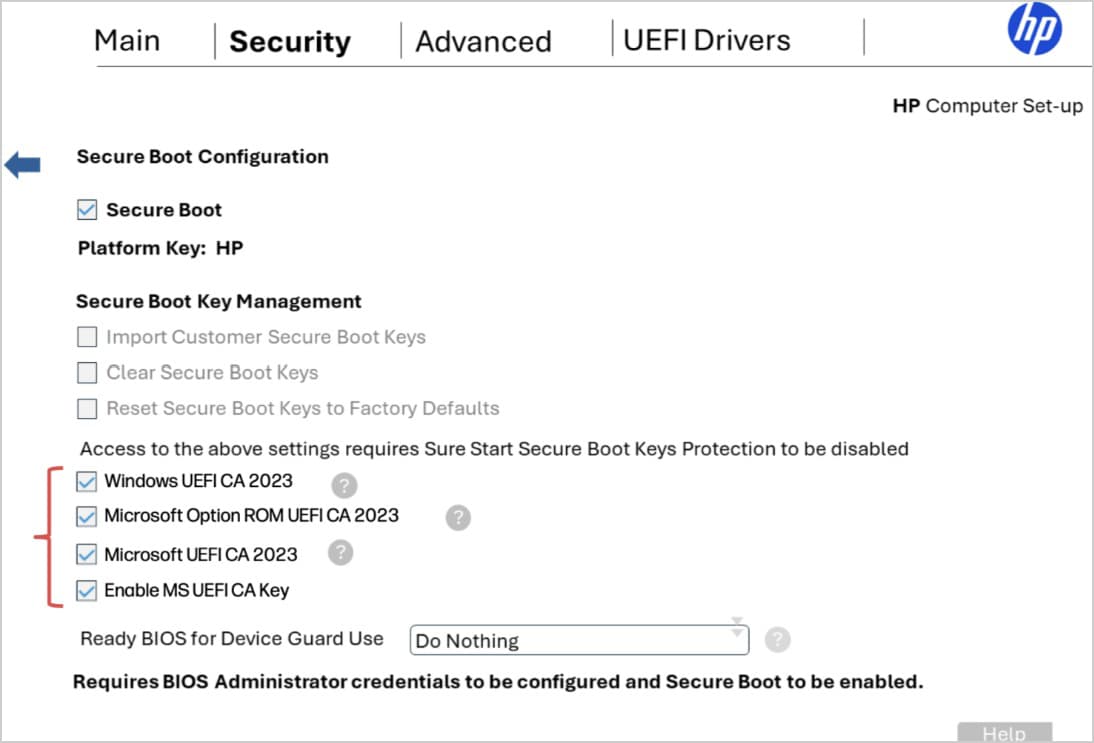The width and height of the screenshot is (1094, 743).
Task: Go to the UEFI Drivers tab
Action: point(707,40)
